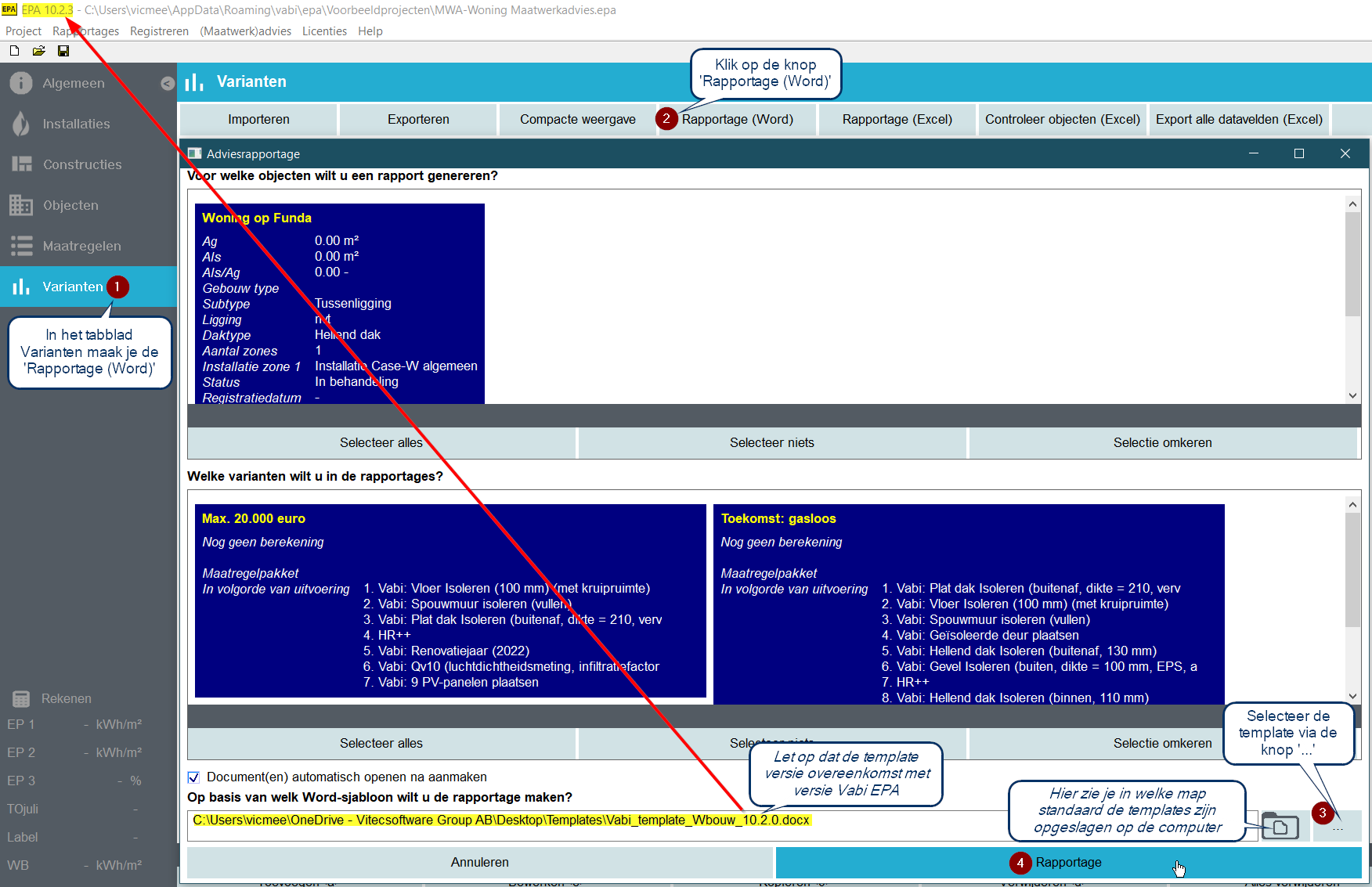1372x887 pixels.
Task: Select the Varianten sidebar tab
Action: 88,287
